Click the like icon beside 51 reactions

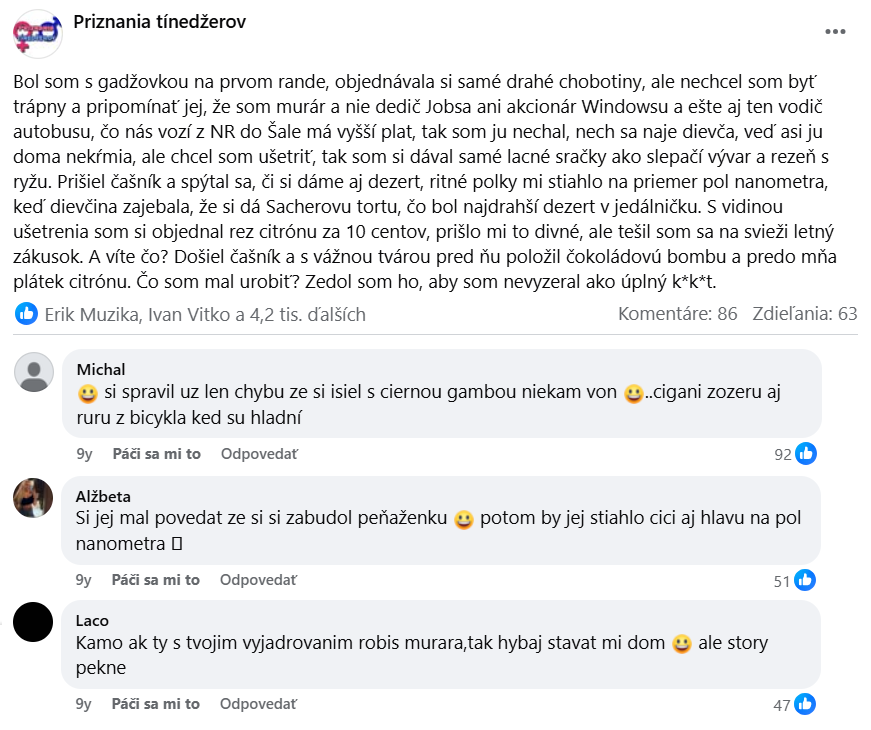click(x=806, y=580)
